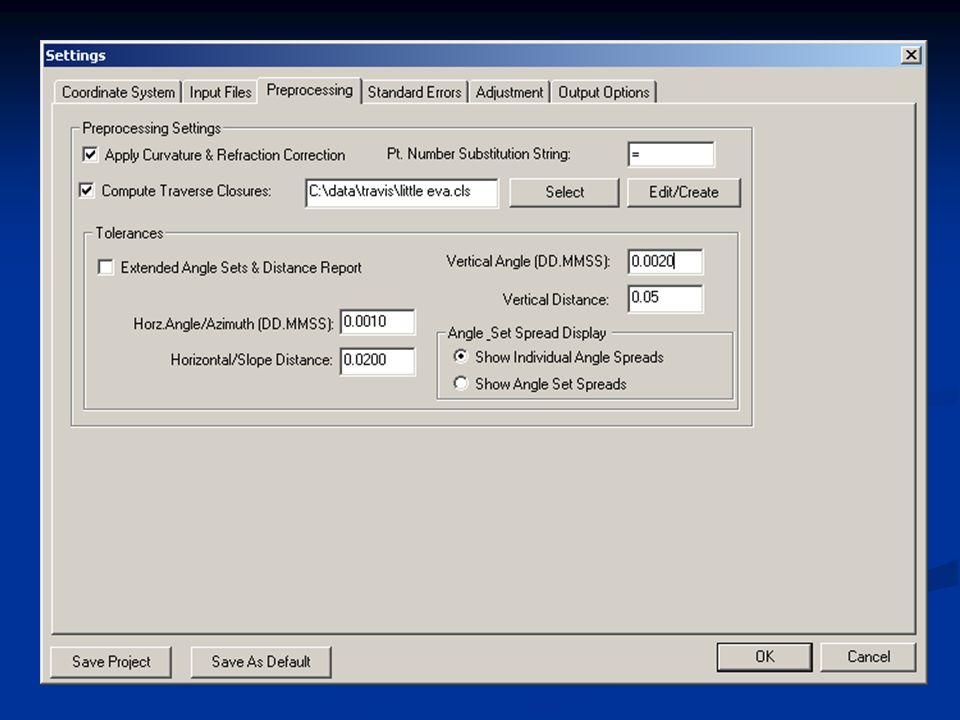
Task: Open the Adjustment tab
Action: click(509, 92)
